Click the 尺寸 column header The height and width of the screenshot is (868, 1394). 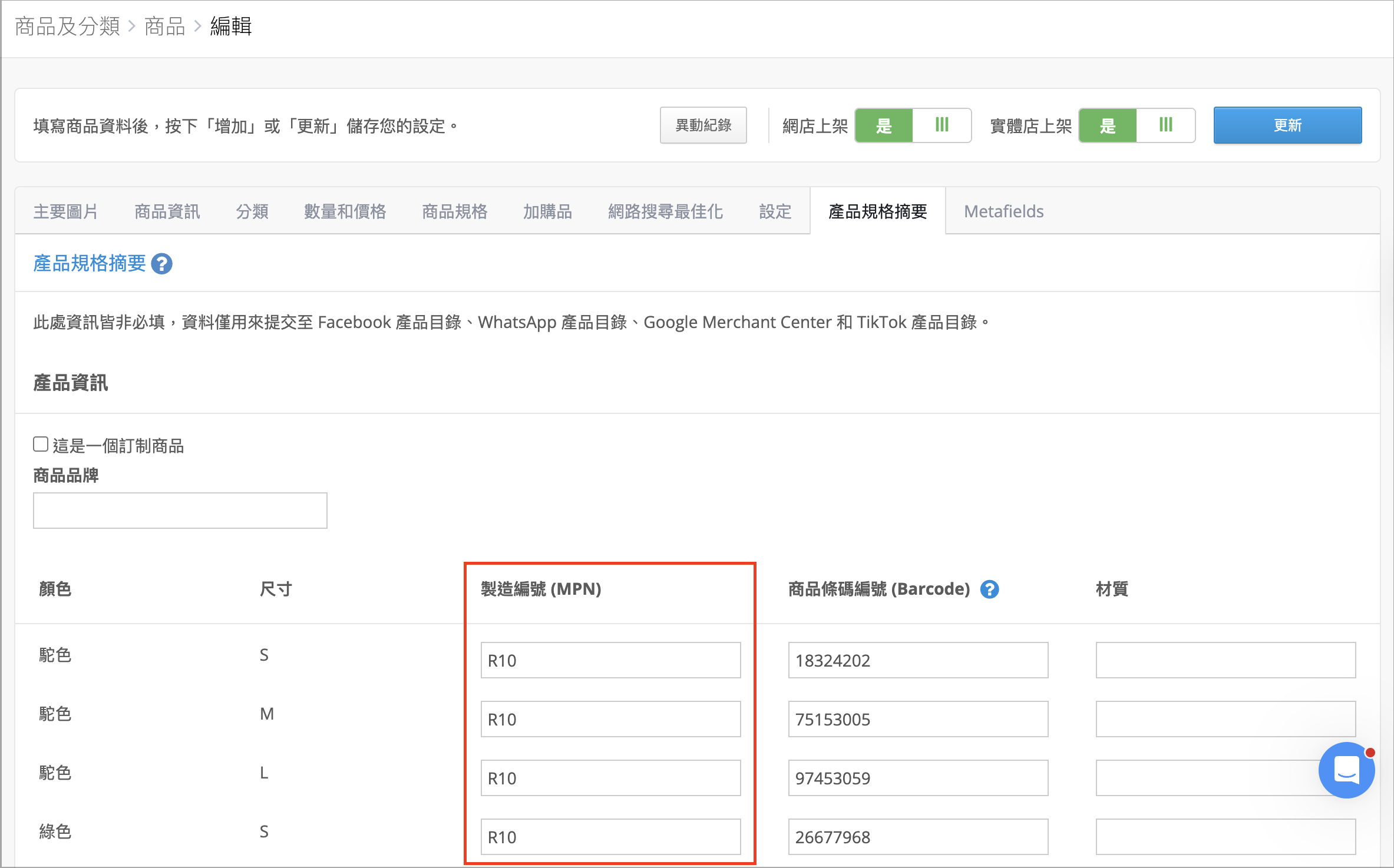(276, 589)
